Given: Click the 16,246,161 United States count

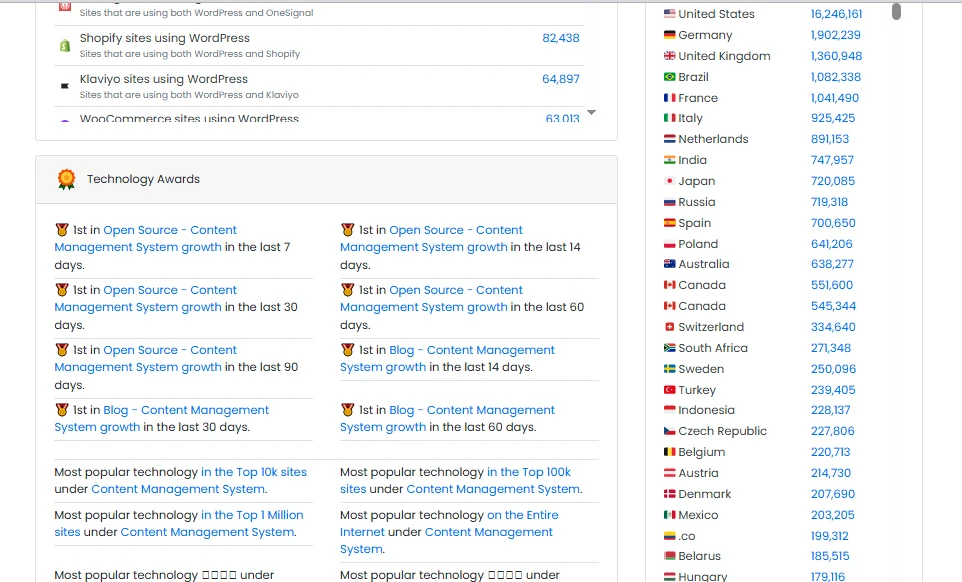Looking at the screenshot, I should coord(839,14).
